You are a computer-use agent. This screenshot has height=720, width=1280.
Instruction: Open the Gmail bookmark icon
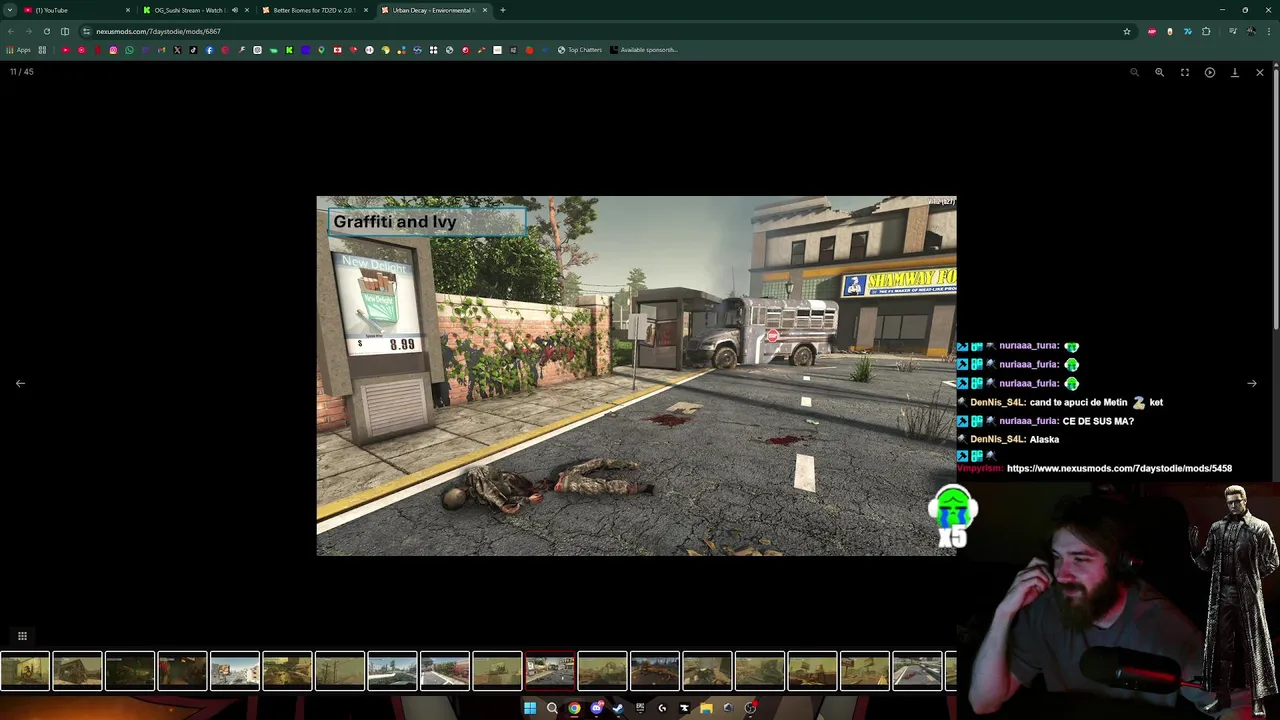(161, 50)
